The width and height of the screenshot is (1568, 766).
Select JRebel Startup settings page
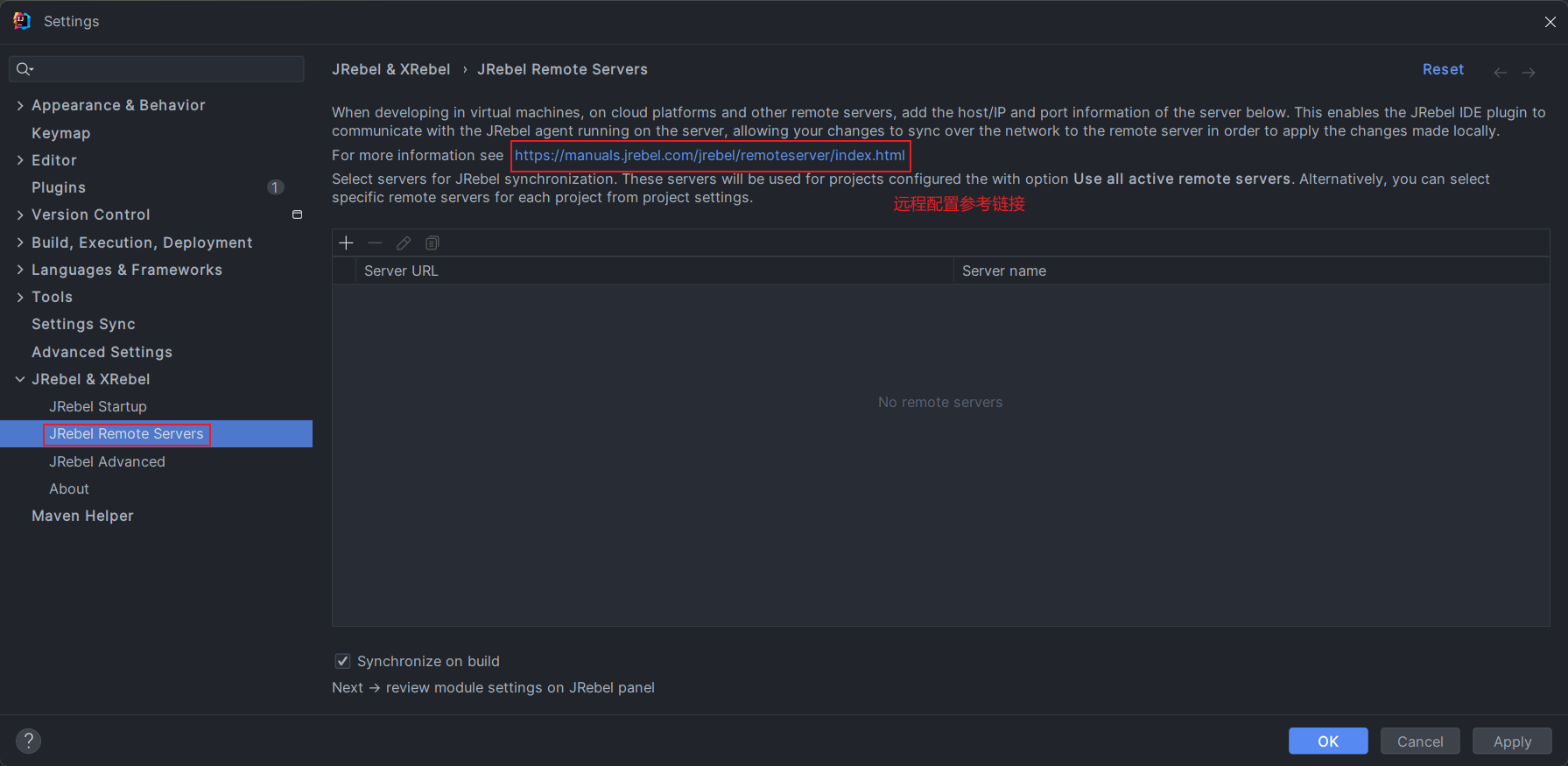pyautogui.click(x=98, y=406)
